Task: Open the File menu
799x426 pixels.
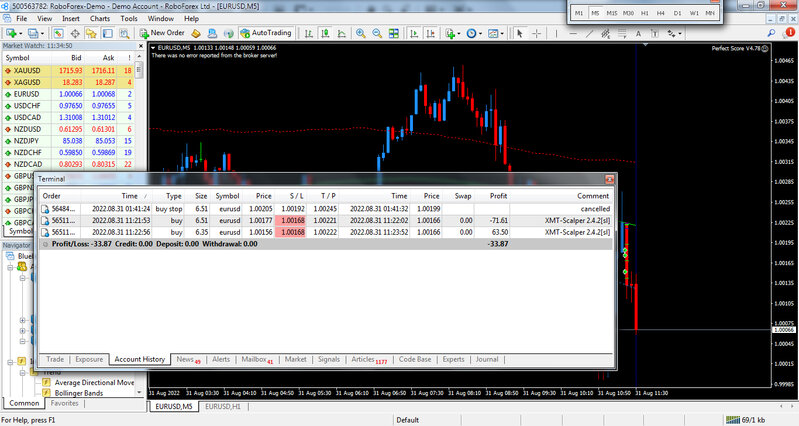Action: 21,18
